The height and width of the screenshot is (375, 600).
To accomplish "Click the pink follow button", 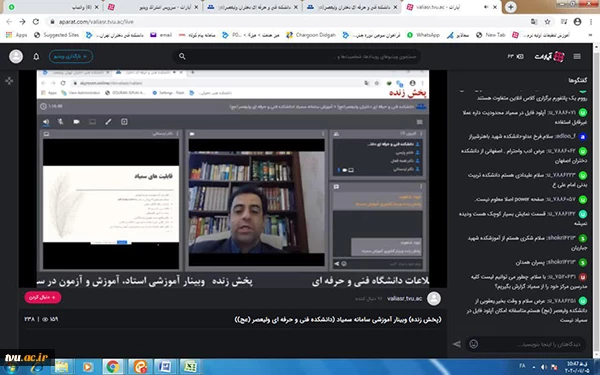I will pyautogui.click(x=43, y=297).
